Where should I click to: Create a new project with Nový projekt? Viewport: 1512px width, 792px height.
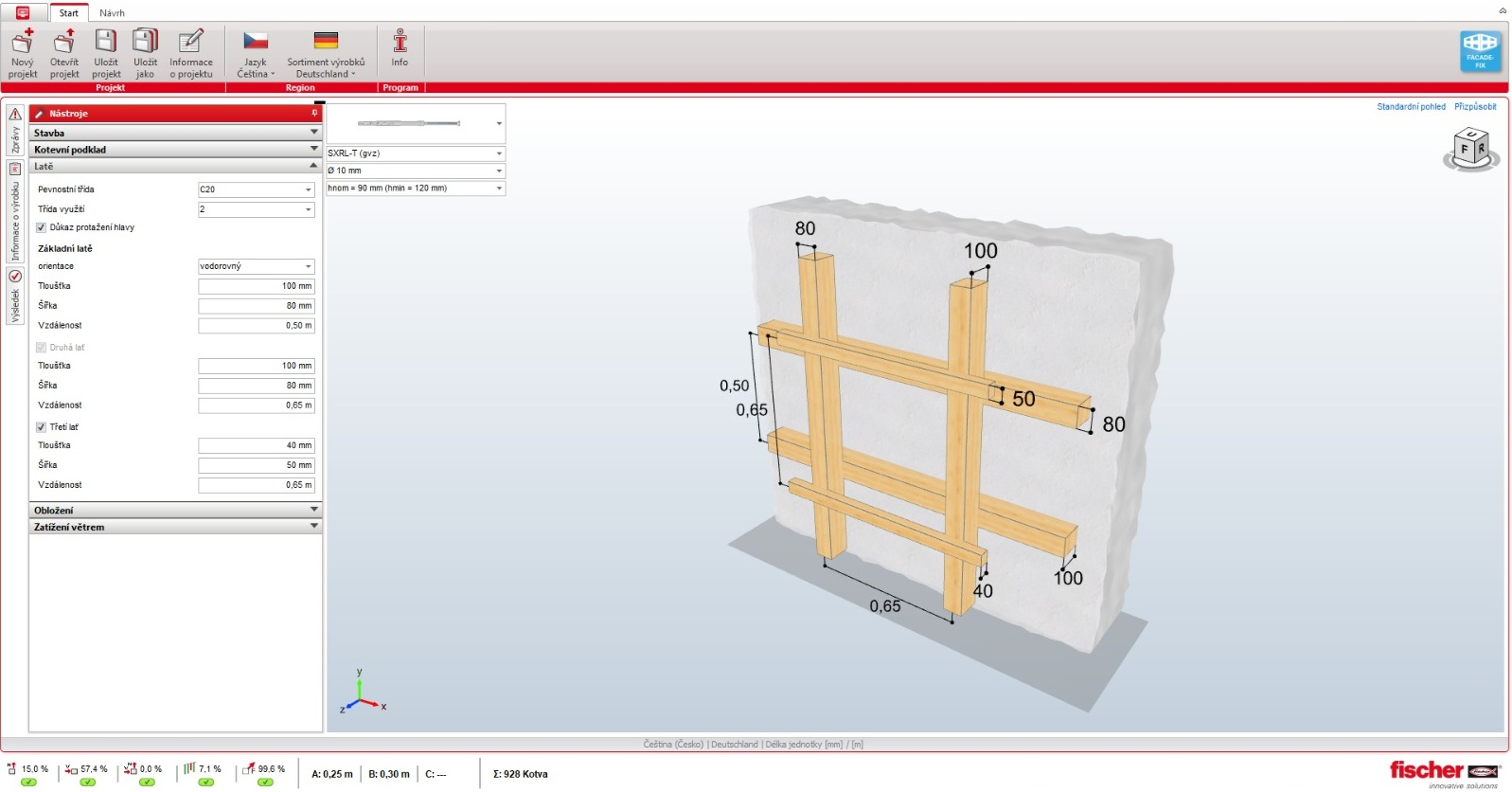click(23, 54)
